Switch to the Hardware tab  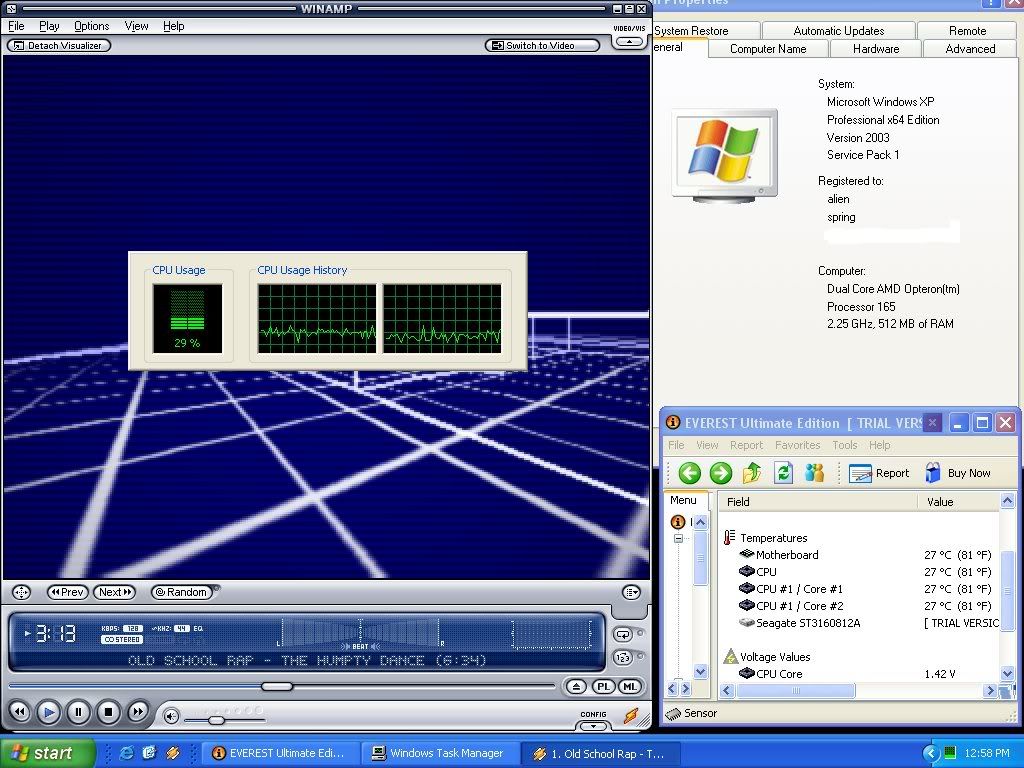876,49
